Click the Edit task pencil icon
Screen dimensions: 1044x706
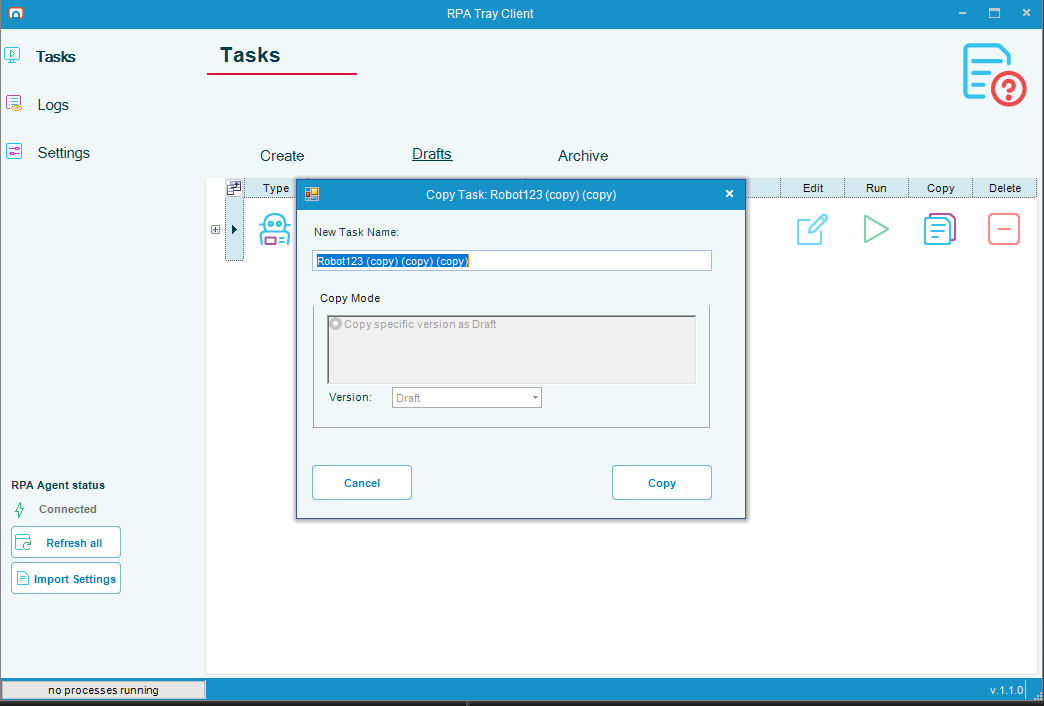coord(812,229)
